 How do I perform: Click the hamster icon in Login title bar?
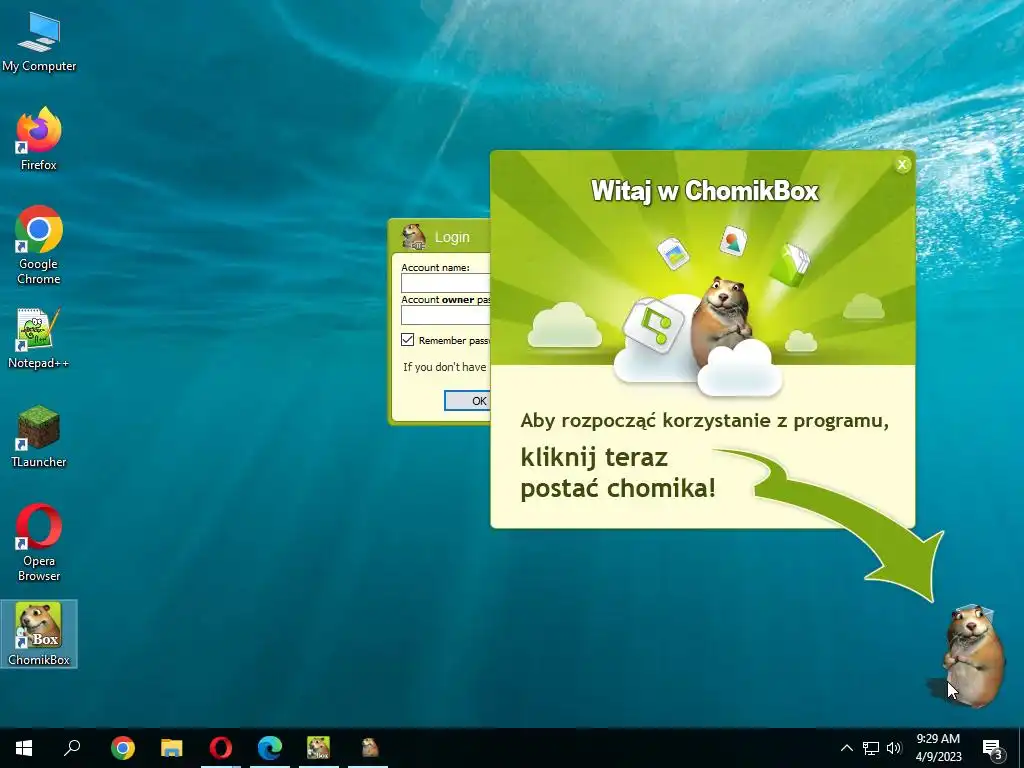click(x=413, y=237)
